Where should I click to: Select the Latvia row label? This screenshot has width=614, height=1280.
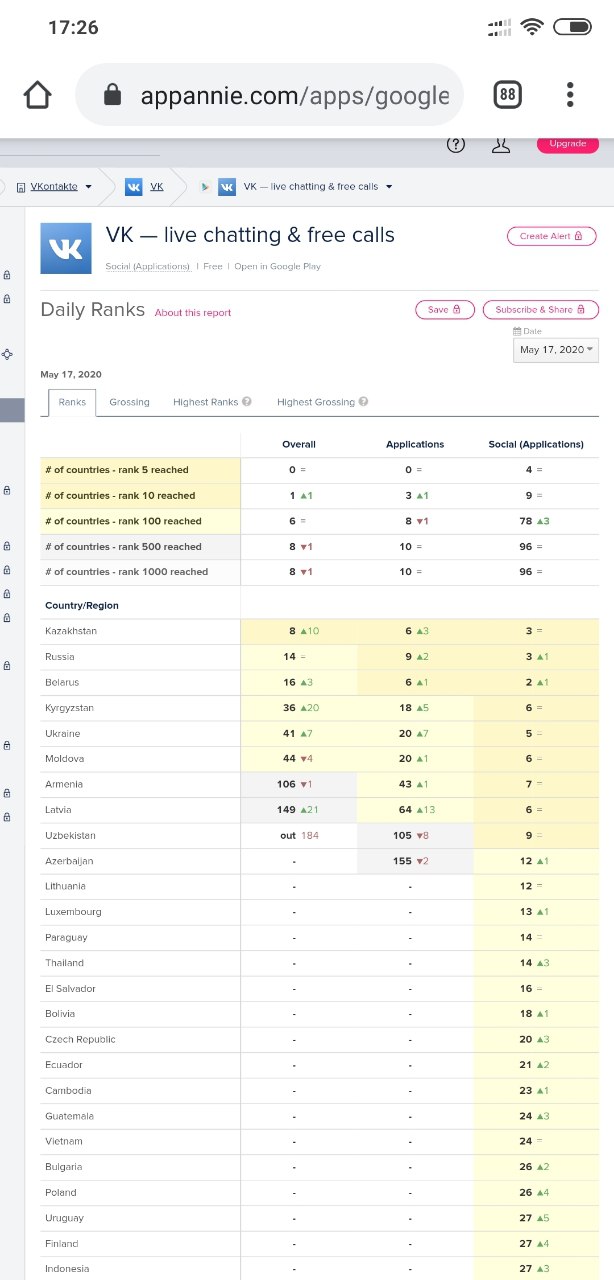click(x=59, y=810)
